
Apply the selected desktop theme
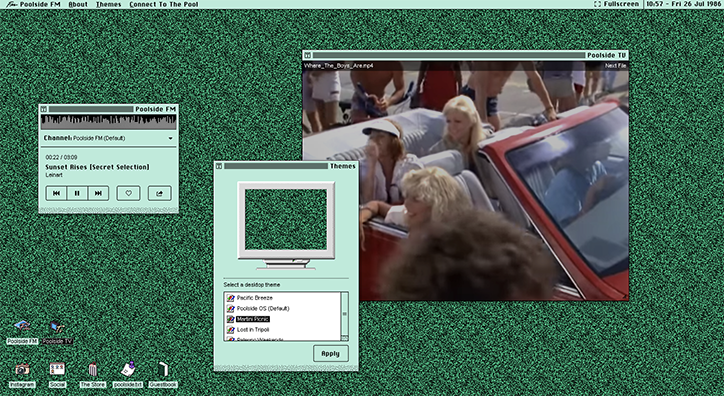331,354
